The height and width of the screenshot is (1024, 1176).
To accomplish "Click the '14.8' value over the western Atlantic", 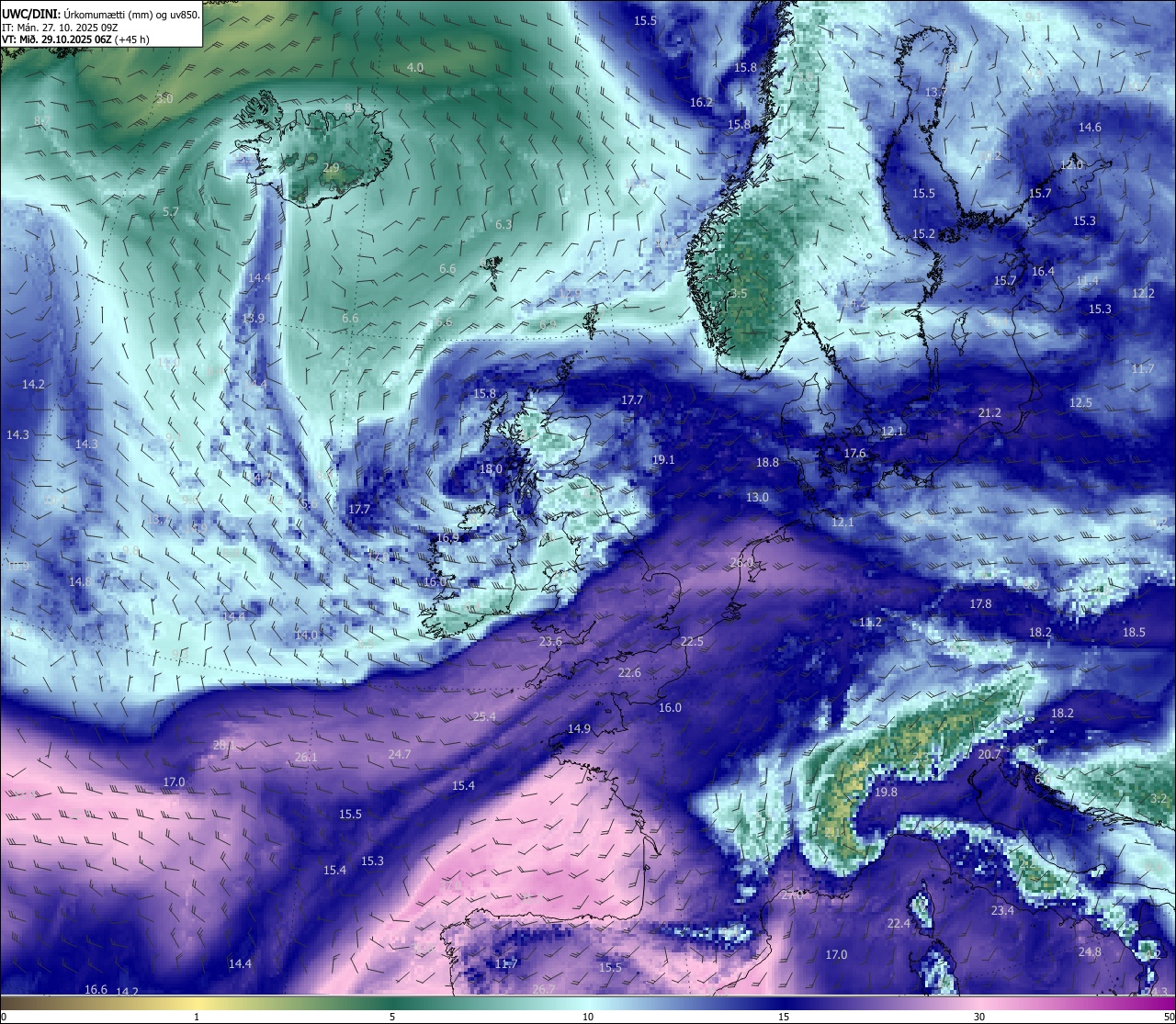I will (80, 582).
